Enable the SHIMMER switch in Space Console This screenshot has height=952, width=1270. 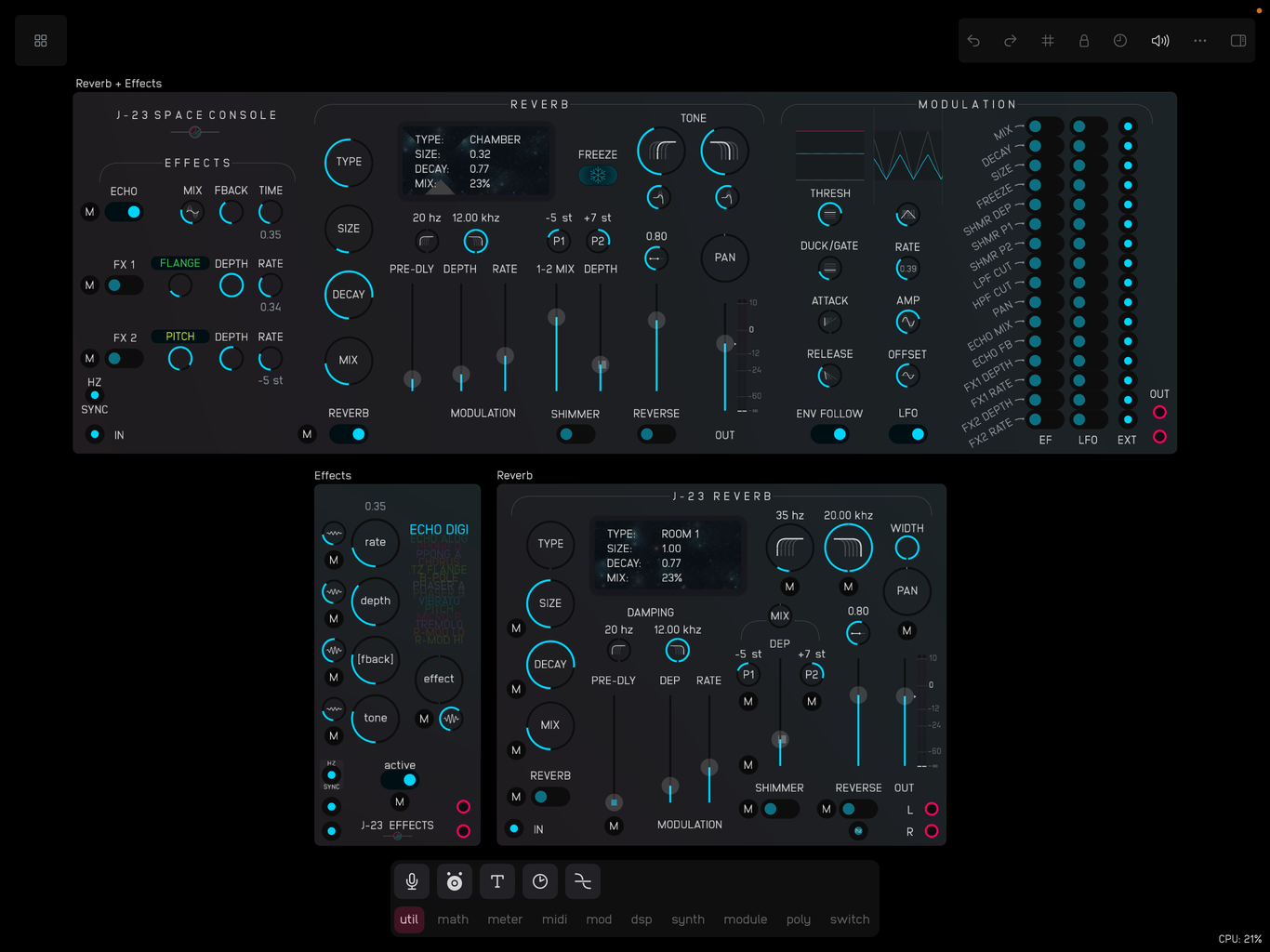click(x=575, y=434)
